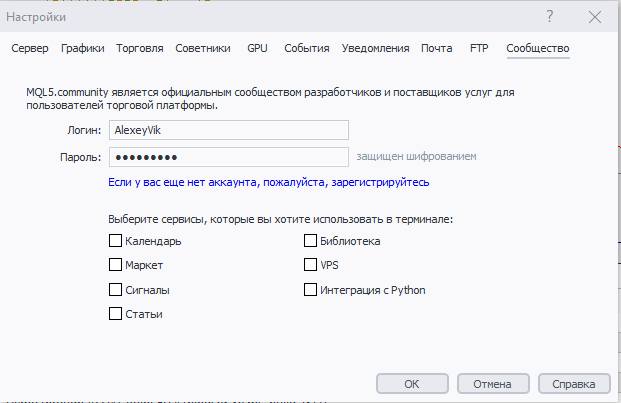Close the Настройки dialog window
Screen dimensions: 621x403
point(595,19)
